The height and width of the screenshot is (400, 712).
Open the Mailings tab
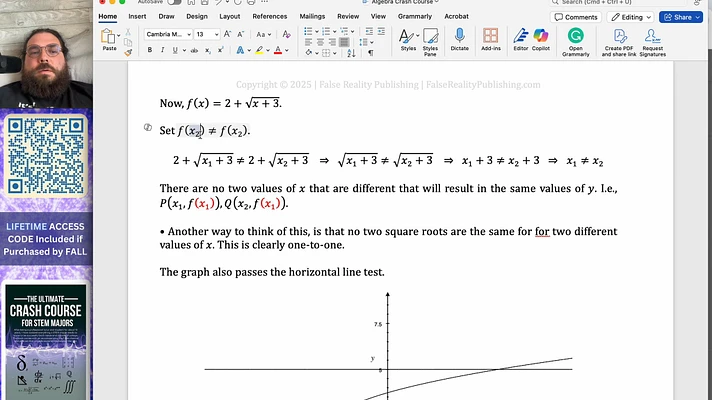[x=312, y=16]
